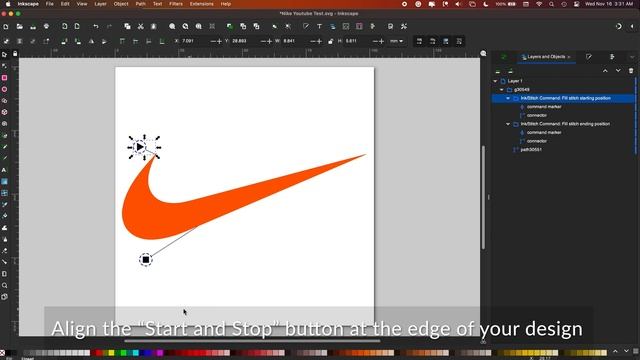640x360 pixels.
Task: Select command marker under starting position
Action: click(544, 107)
